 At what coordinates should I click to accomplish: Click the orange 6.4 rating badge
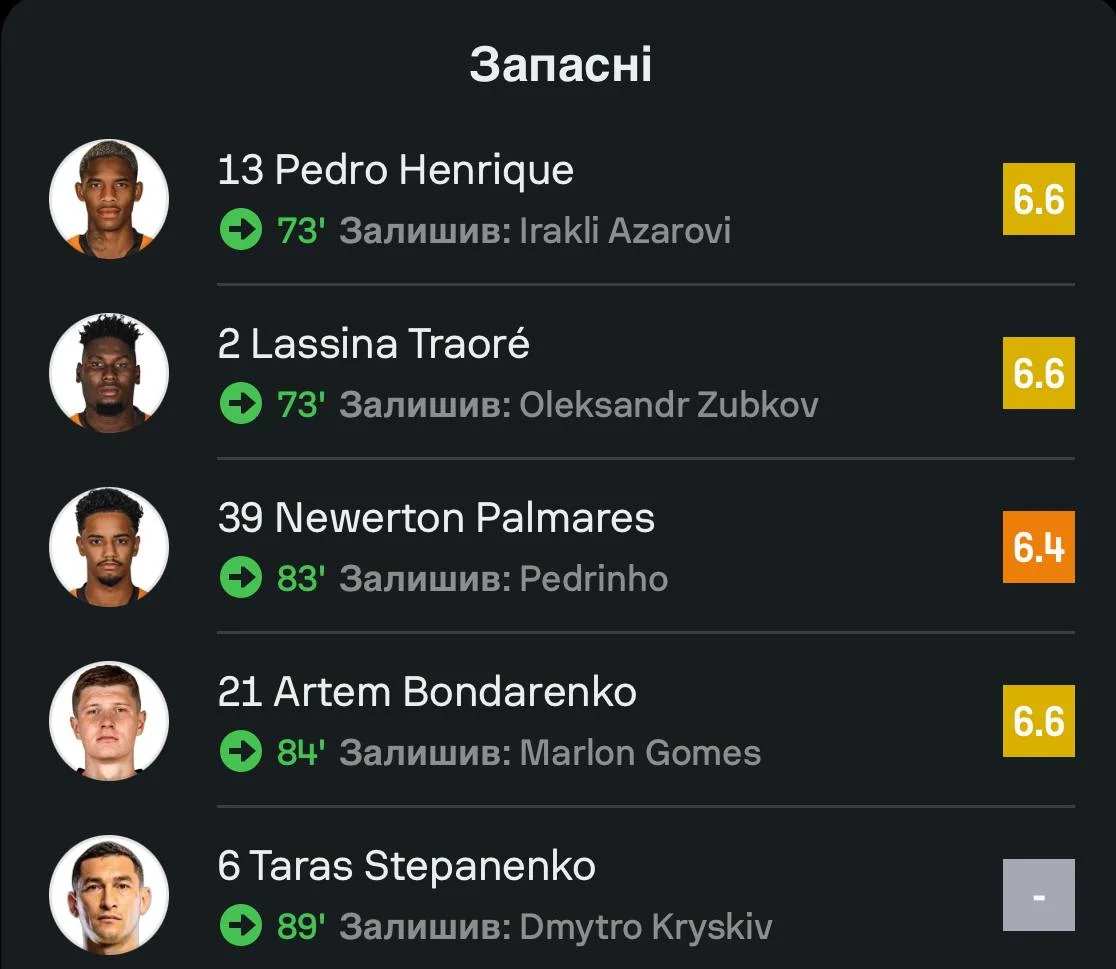[1038, 548]
